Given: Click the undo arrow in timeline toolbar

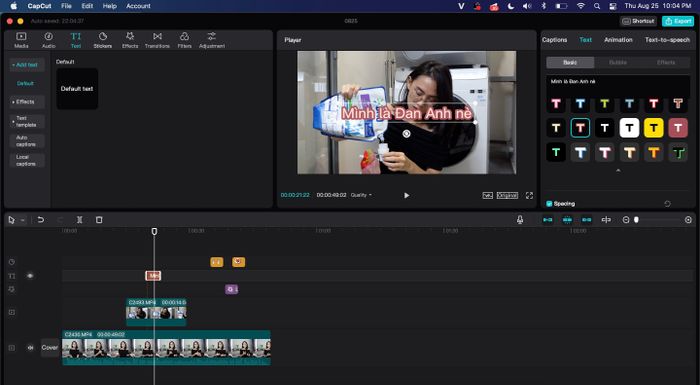Looking at the screenshot, I should coord(41,220).
